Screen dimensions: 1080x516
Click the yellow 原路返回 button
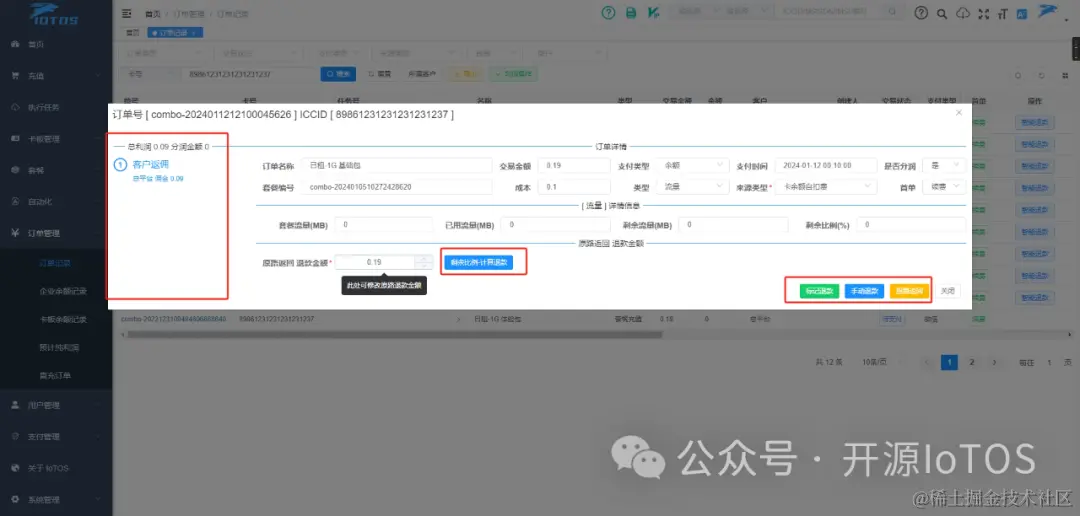[x=910, y=291]
